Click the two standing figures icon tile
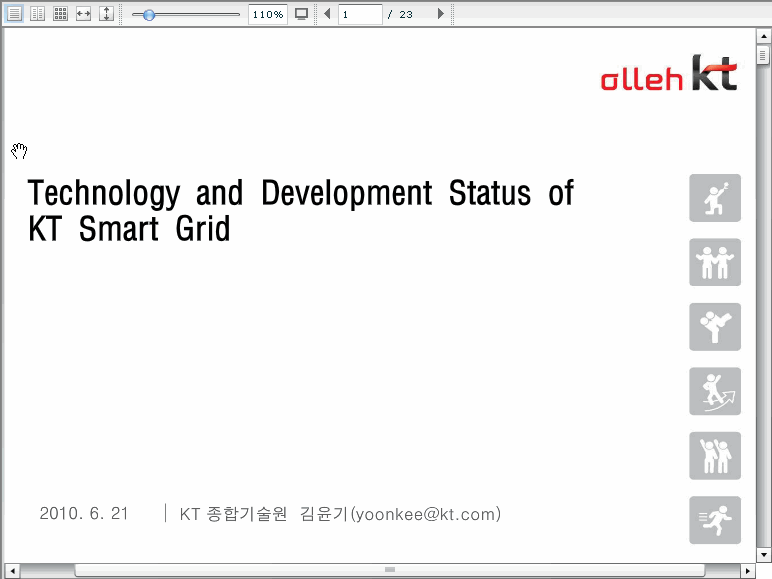This screenshot has height=579, width=772. [x=715, y=262]
